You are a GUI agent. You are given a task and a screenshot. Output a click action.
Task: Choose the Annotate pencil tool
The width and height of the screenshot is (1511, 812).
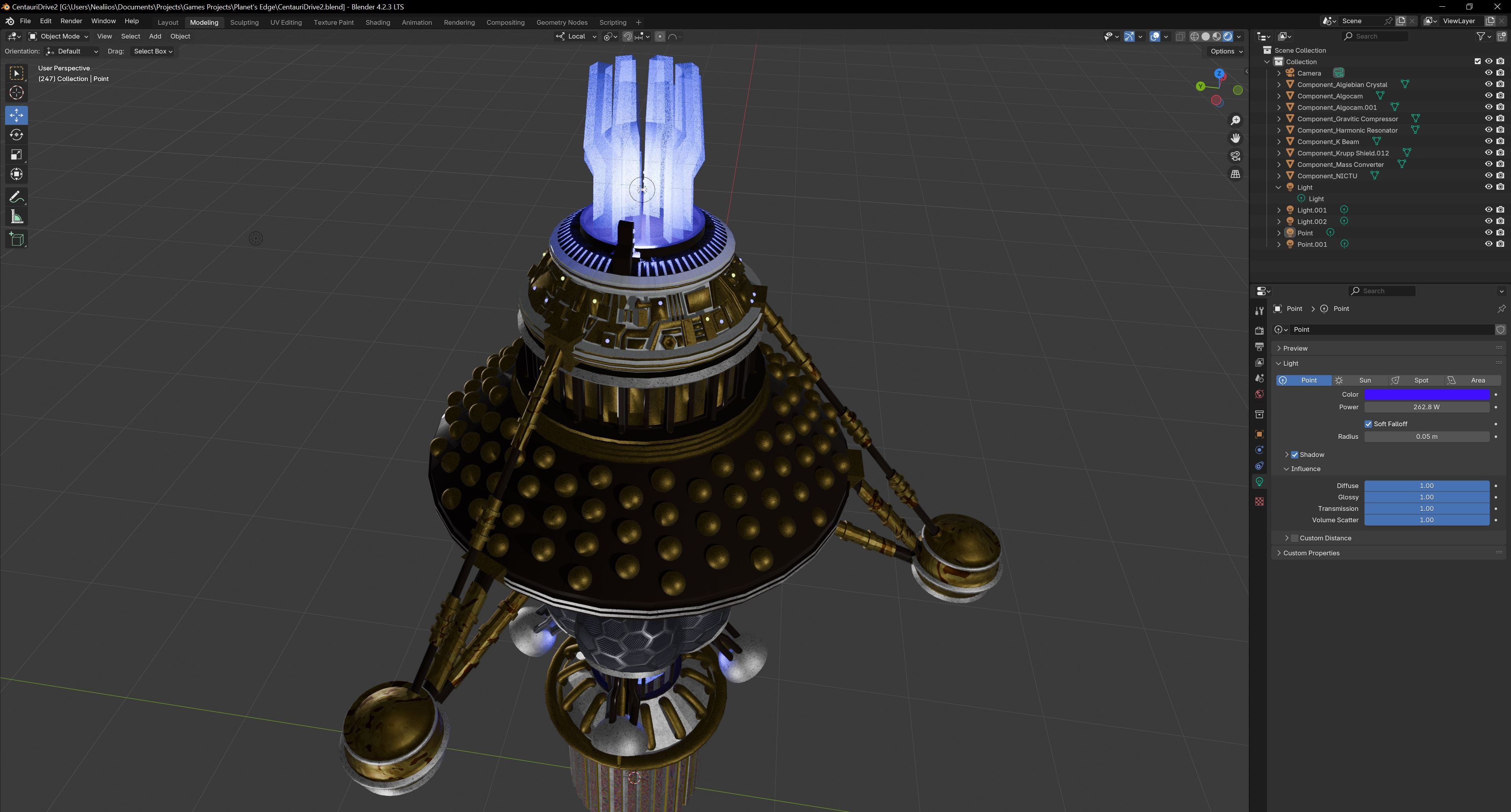[x=17, y=197]
